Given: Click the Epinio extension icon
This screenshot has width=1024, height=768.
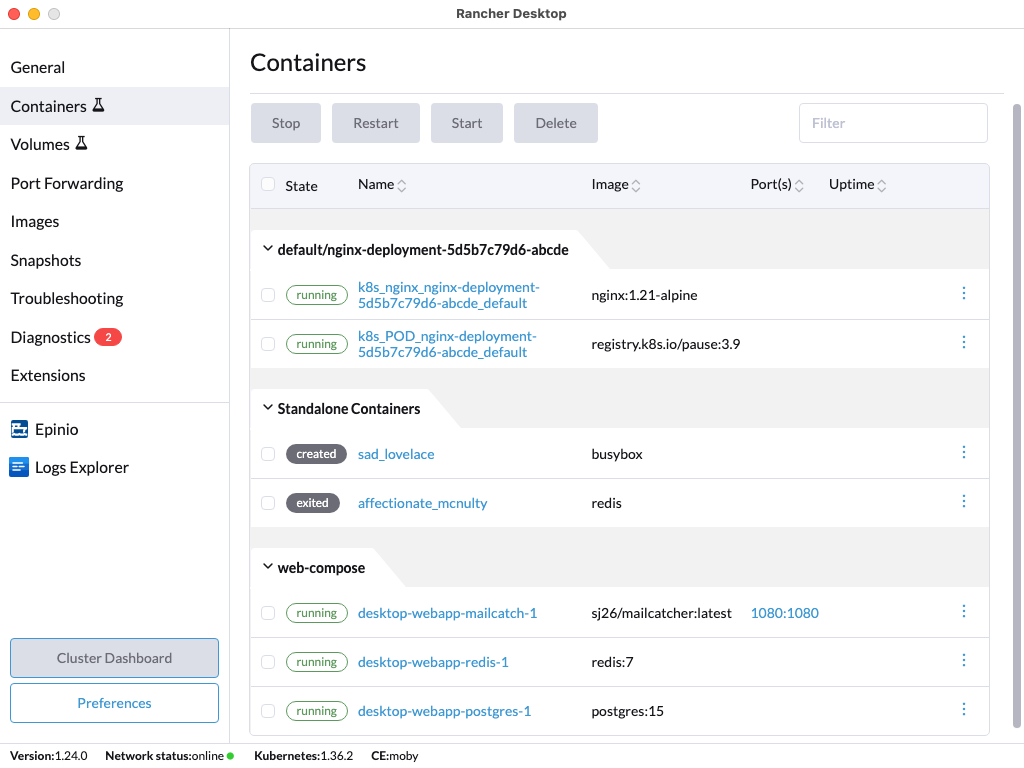Looking at the screenshot, I should pyautogui.click(x=20, y=429).
